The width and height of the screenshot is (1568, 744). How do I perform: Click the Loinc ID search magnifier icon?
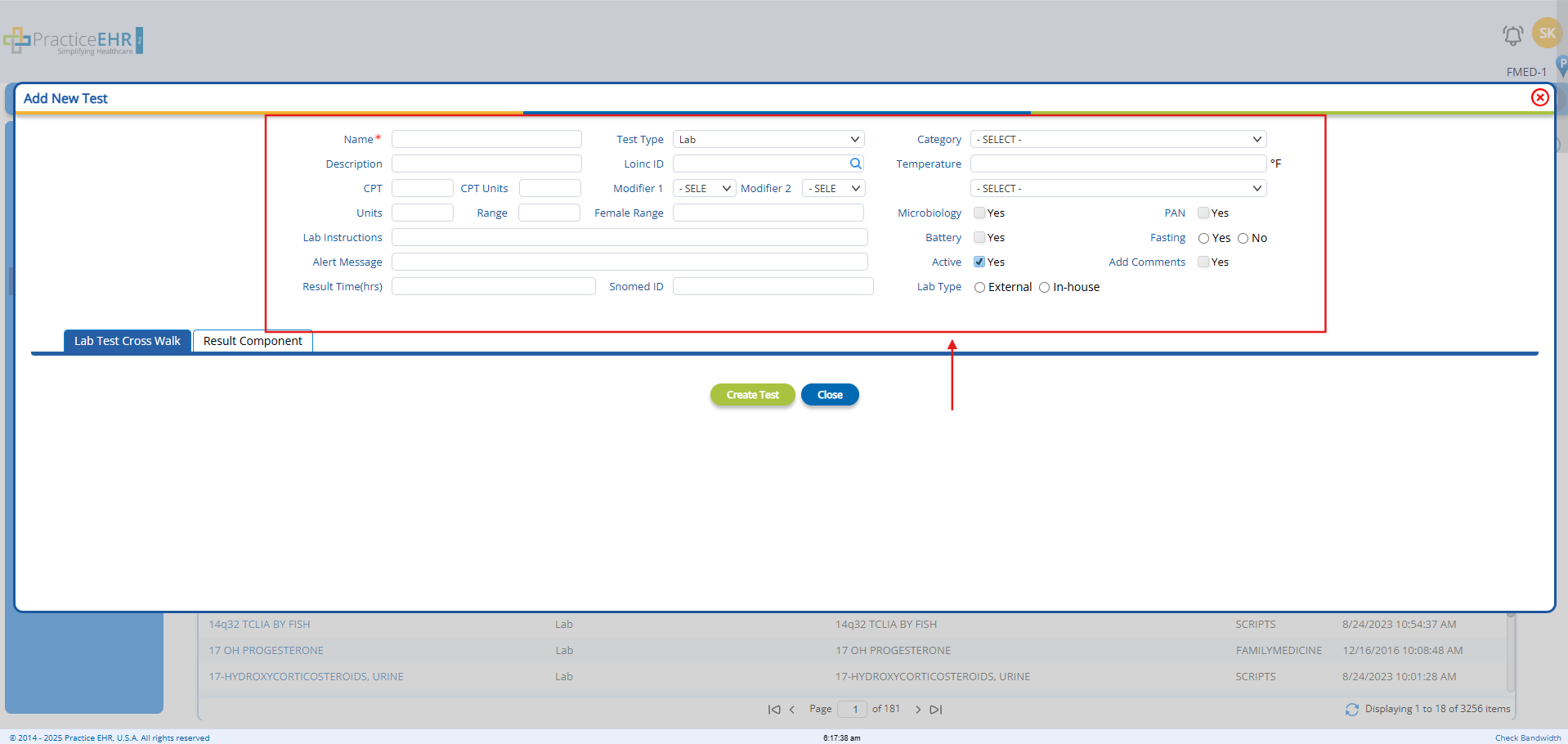point(855,164)
